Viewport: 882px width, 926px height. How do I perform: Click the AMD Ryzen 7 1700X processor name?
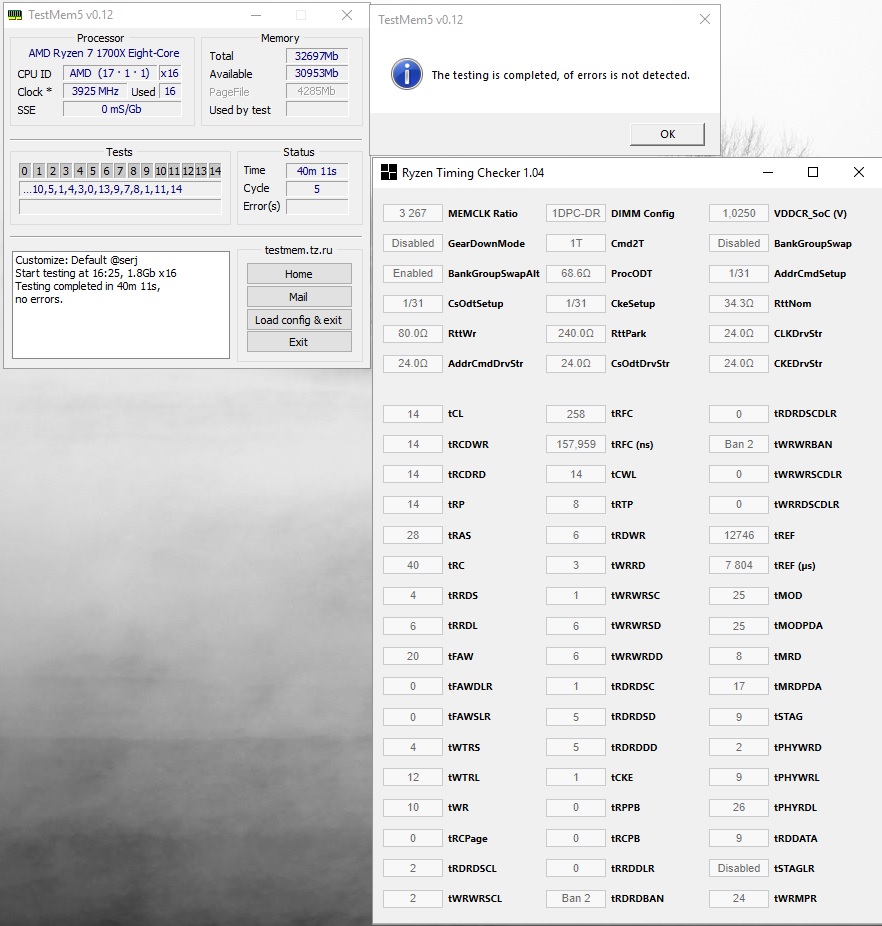tap(104, 53)
